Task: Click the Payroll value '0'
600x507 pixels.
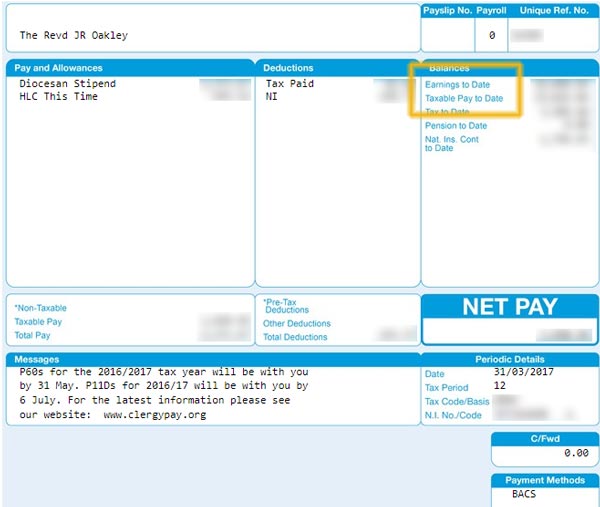Action: tap(492, 35)
